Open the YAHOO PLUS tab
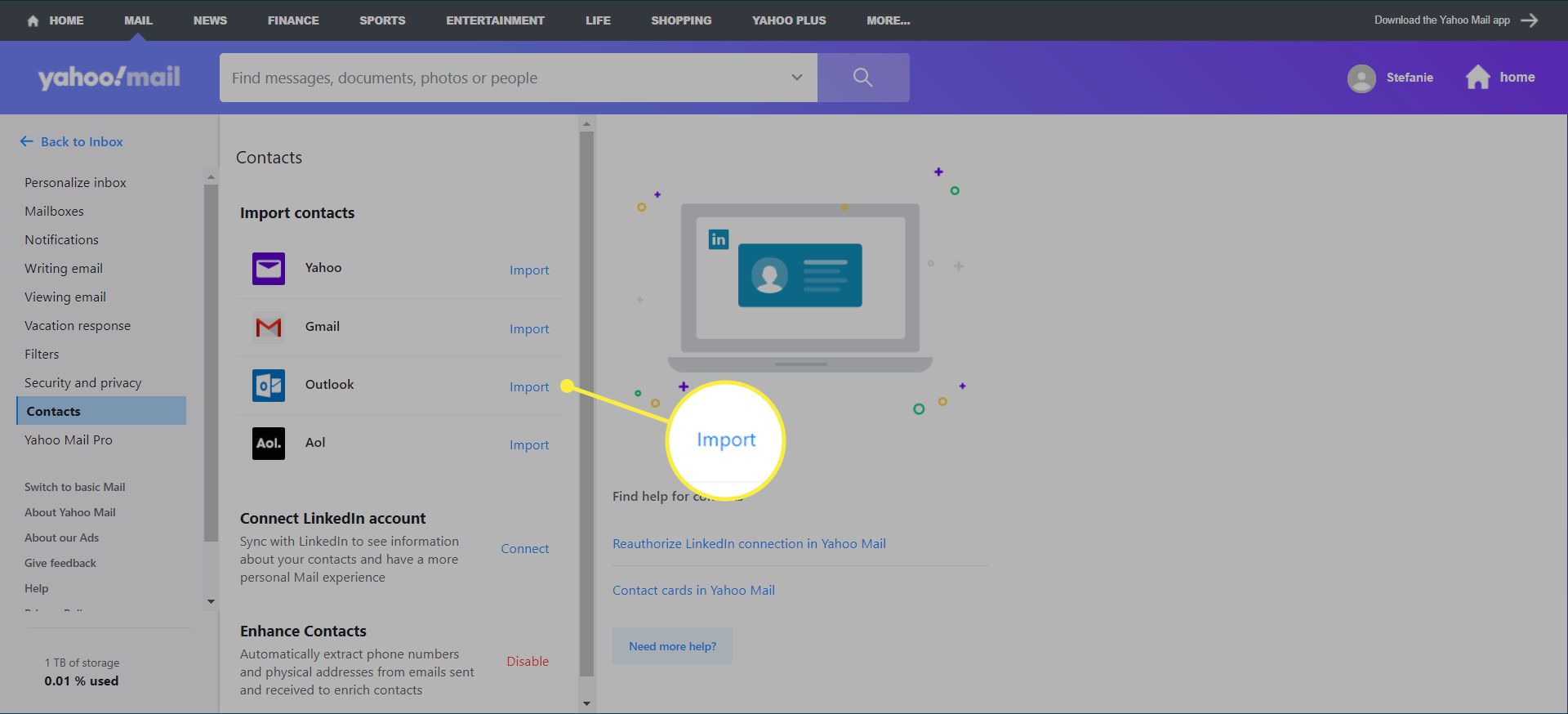This screenshot has height=714, width=1568. (789, 20)
